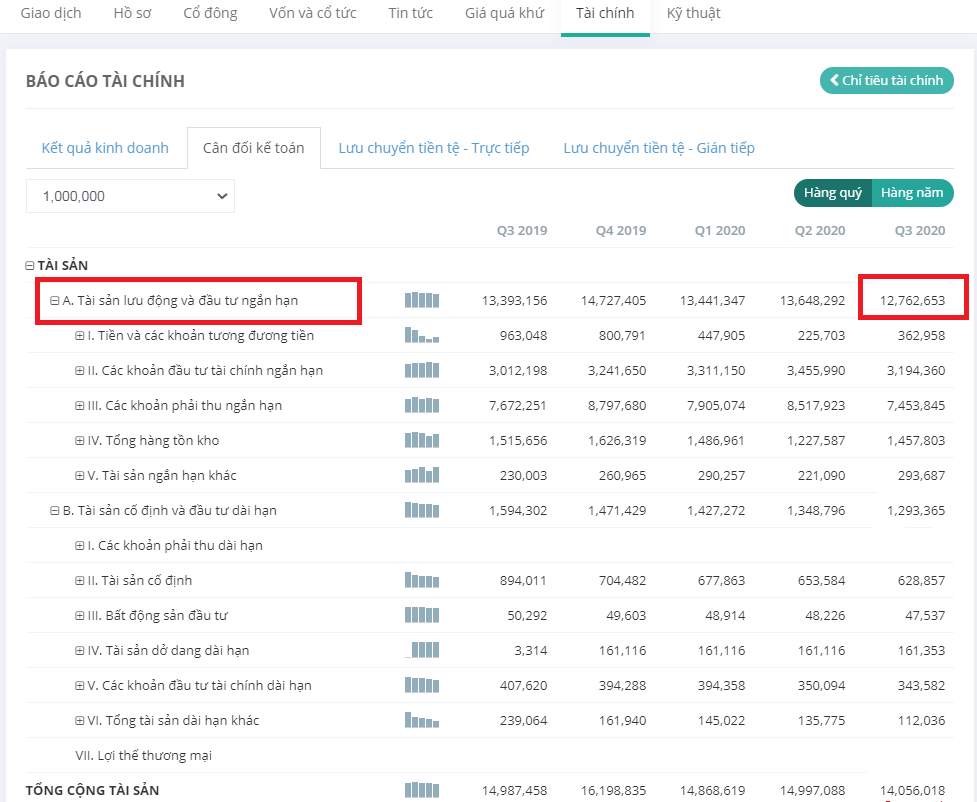Click mini chart icon for Tài sản cố định row

pyautogui.click(x=421, y=580)
